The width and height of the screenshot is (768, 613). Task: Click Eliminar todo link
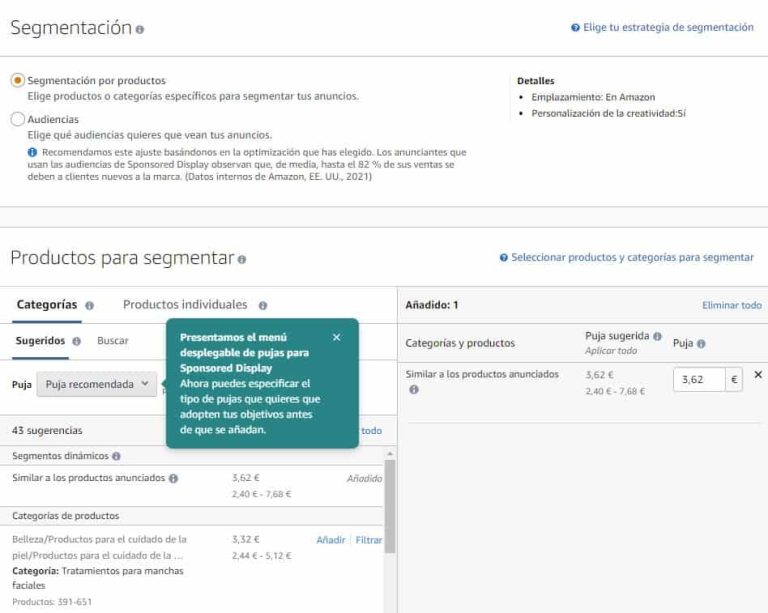[x=732, y=306]
